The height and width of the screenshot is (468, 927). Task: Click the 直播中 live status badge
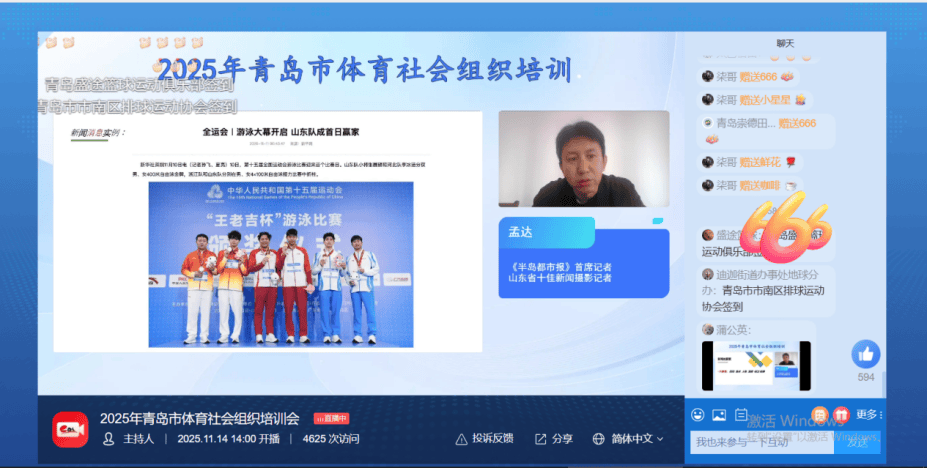330,419
